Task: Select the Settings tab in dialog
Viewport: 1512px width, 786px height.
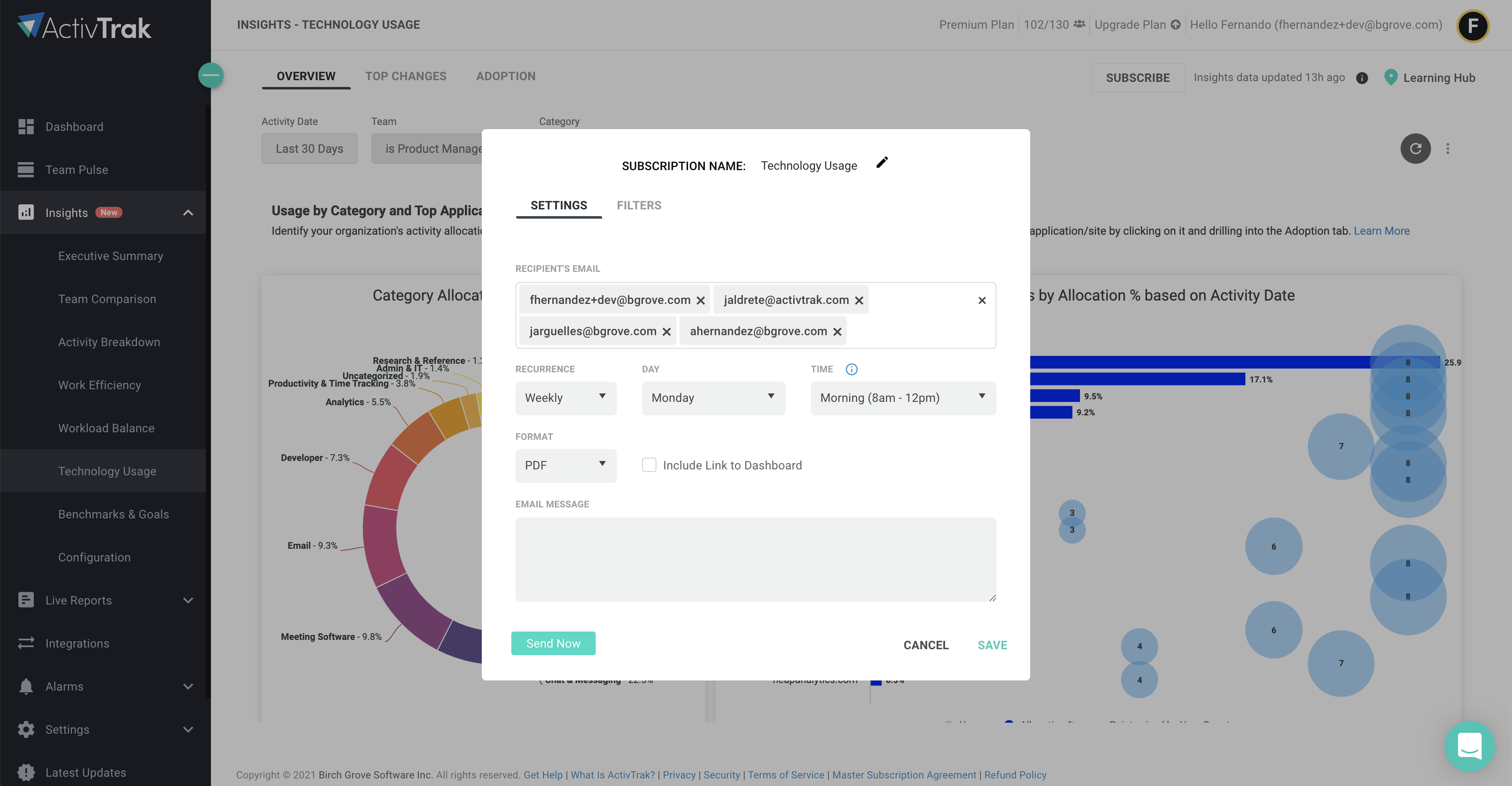Action: point(559,206)
